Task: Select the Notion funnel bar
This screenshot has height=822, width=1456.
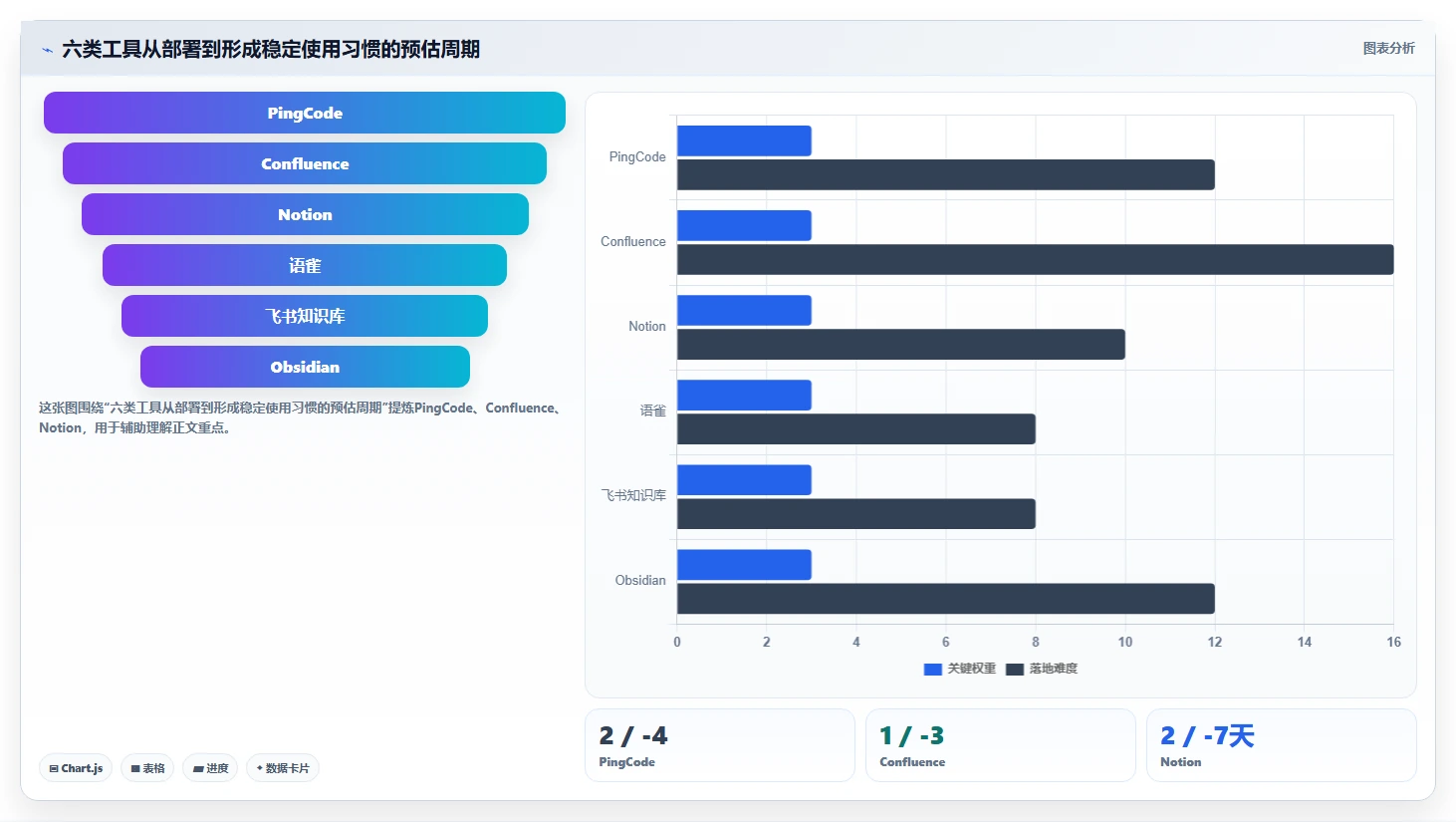Action: click(305, 214)
